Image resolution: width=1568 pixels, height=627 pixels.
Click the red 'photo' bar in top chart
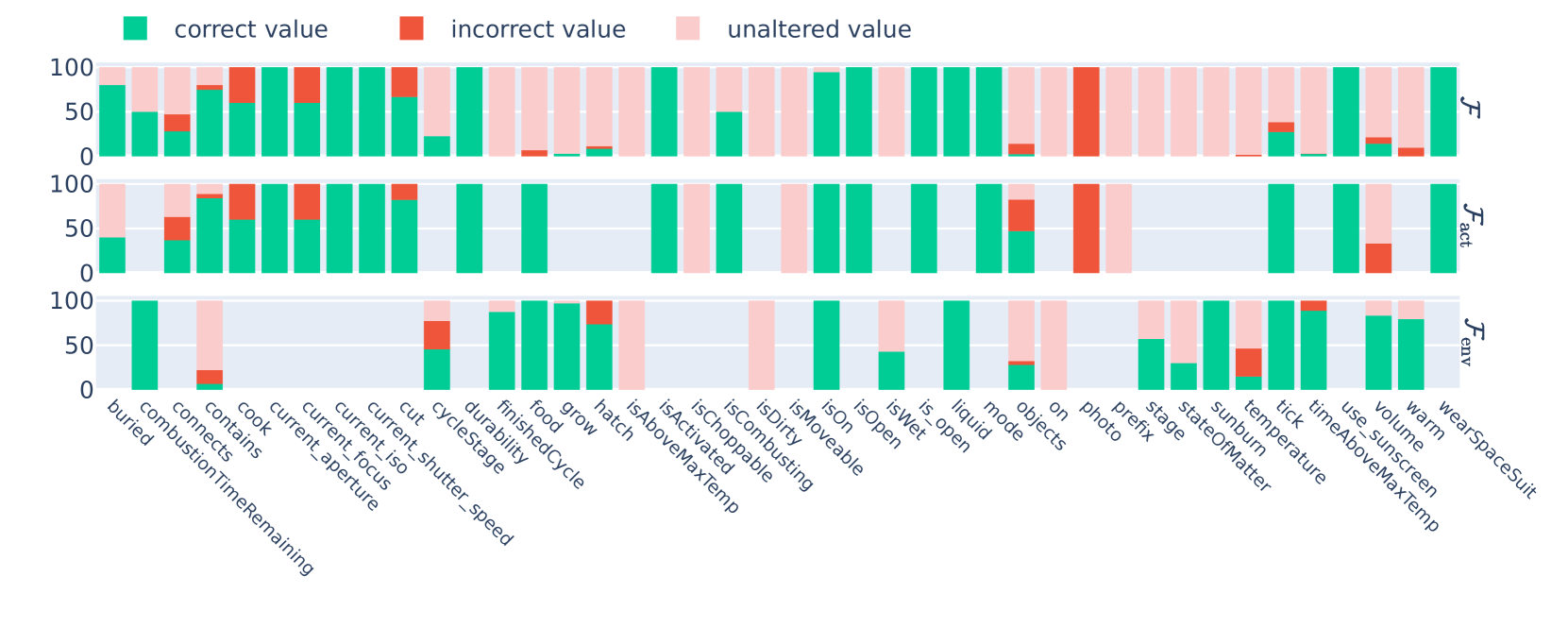pos(1086,111)
